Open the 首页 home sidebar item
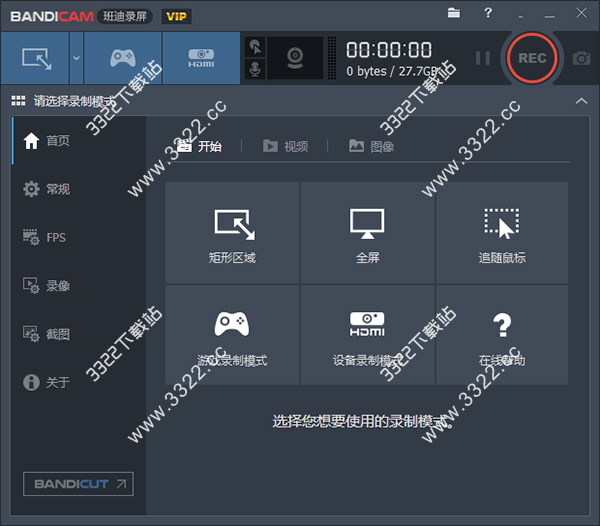 pos(78,141)
